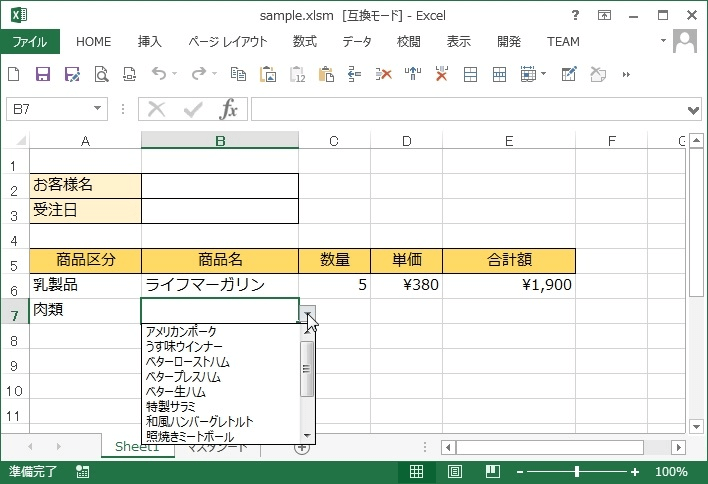This screenshot has width=708, height=484.
Task: Select the customer name input cell B2
Action: [220, 185]
